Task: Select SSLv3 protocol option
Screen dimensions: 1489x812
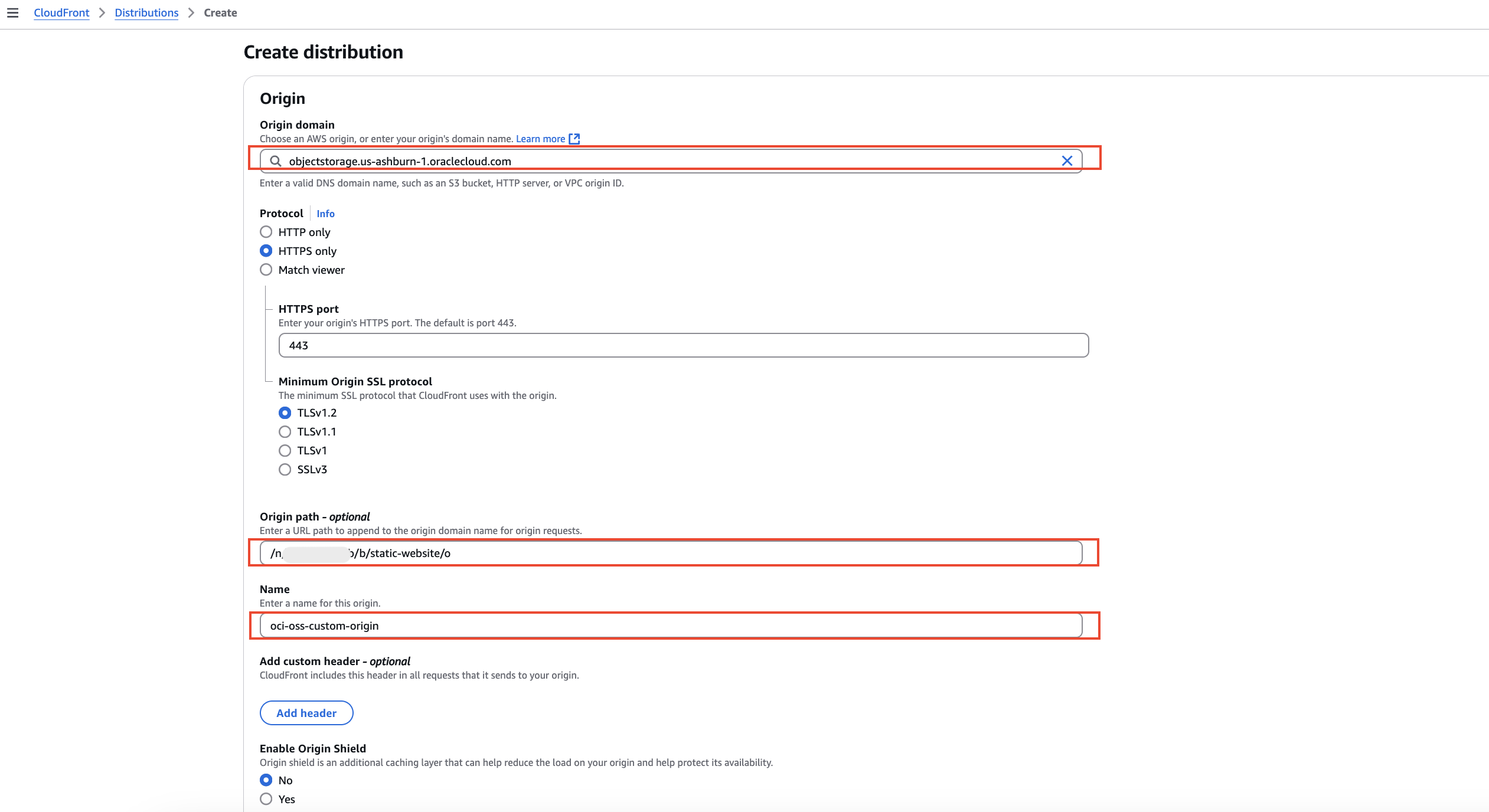Action: 285,469
